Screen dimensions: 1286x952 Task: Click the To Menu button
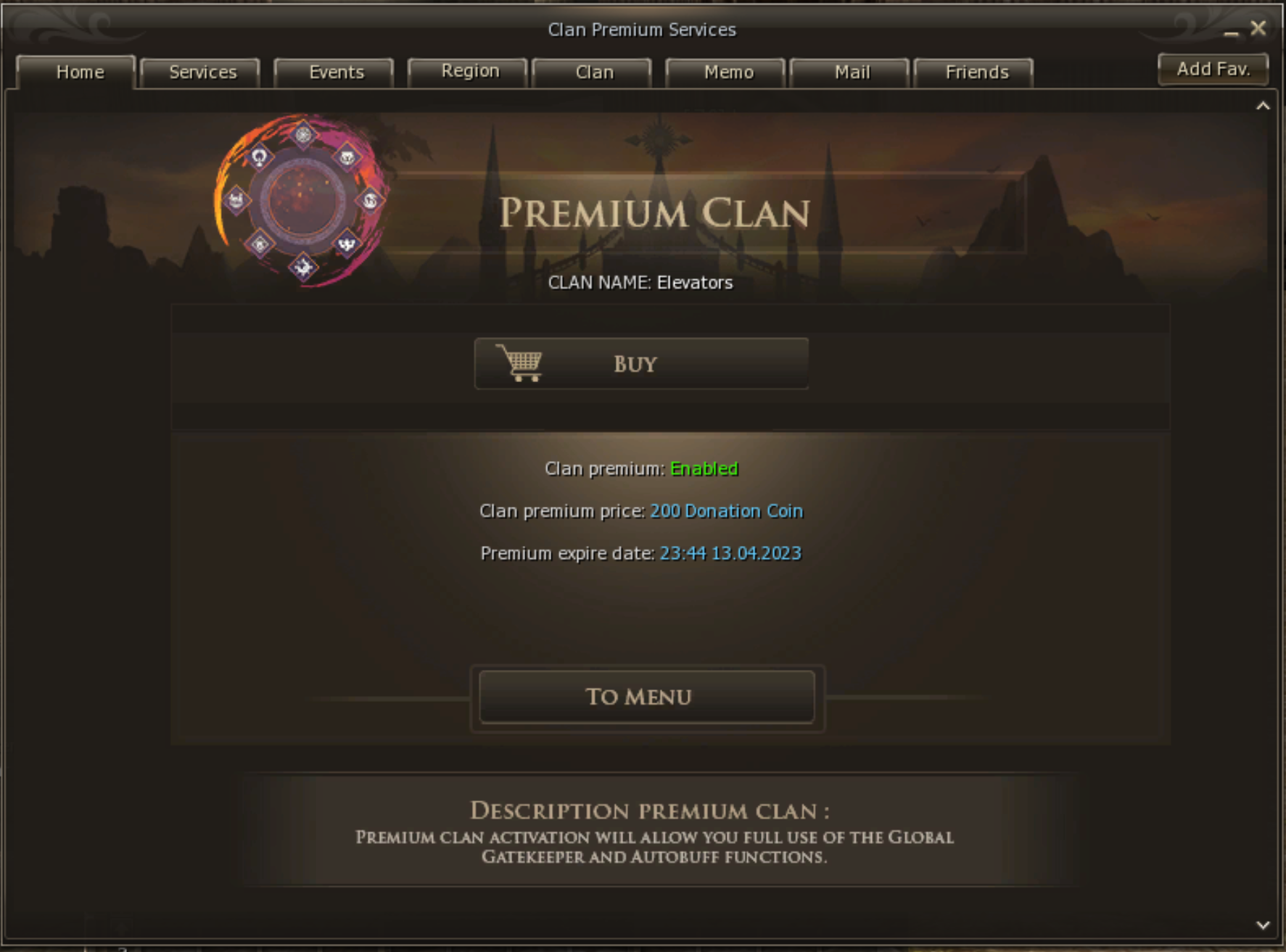pyautogui.click(x=647, y=697)
